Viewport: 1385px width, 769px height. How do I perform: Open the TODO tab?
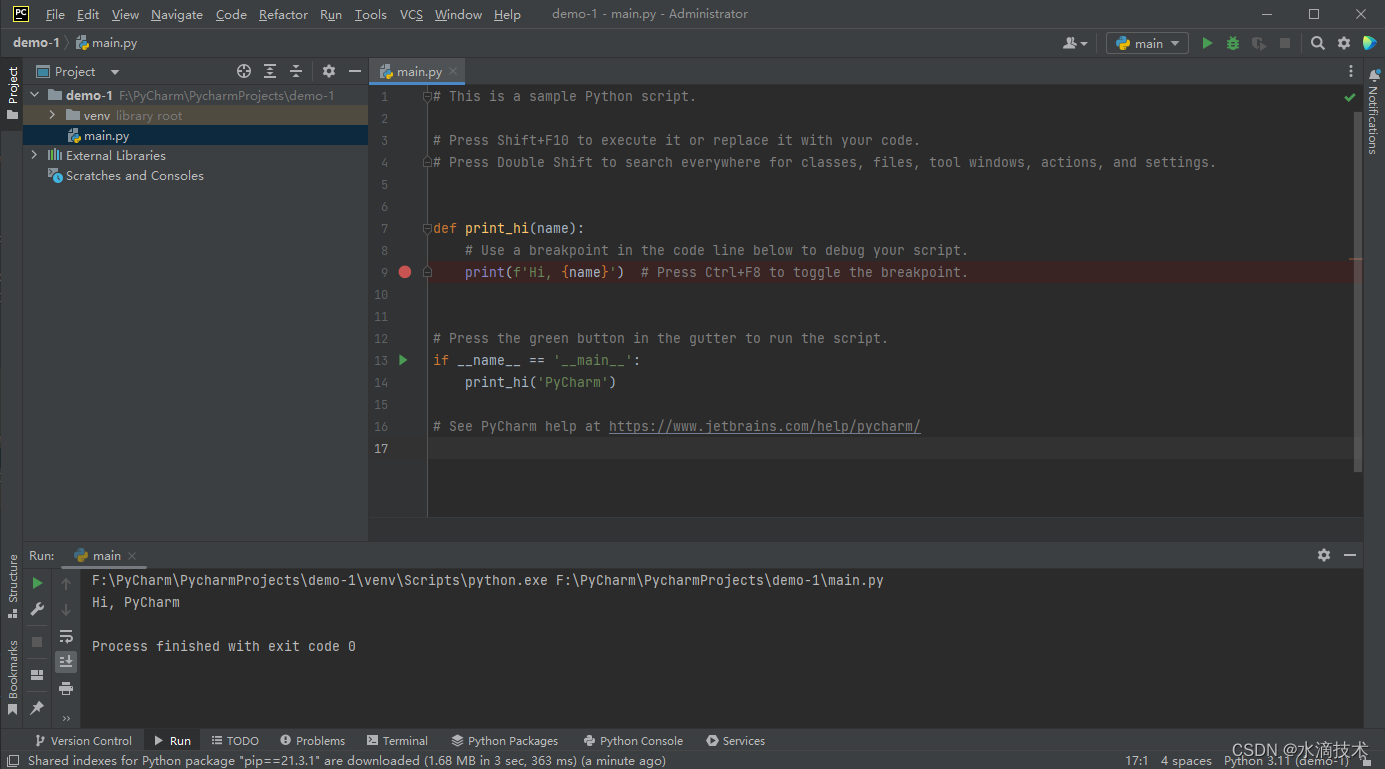(235, 741)
